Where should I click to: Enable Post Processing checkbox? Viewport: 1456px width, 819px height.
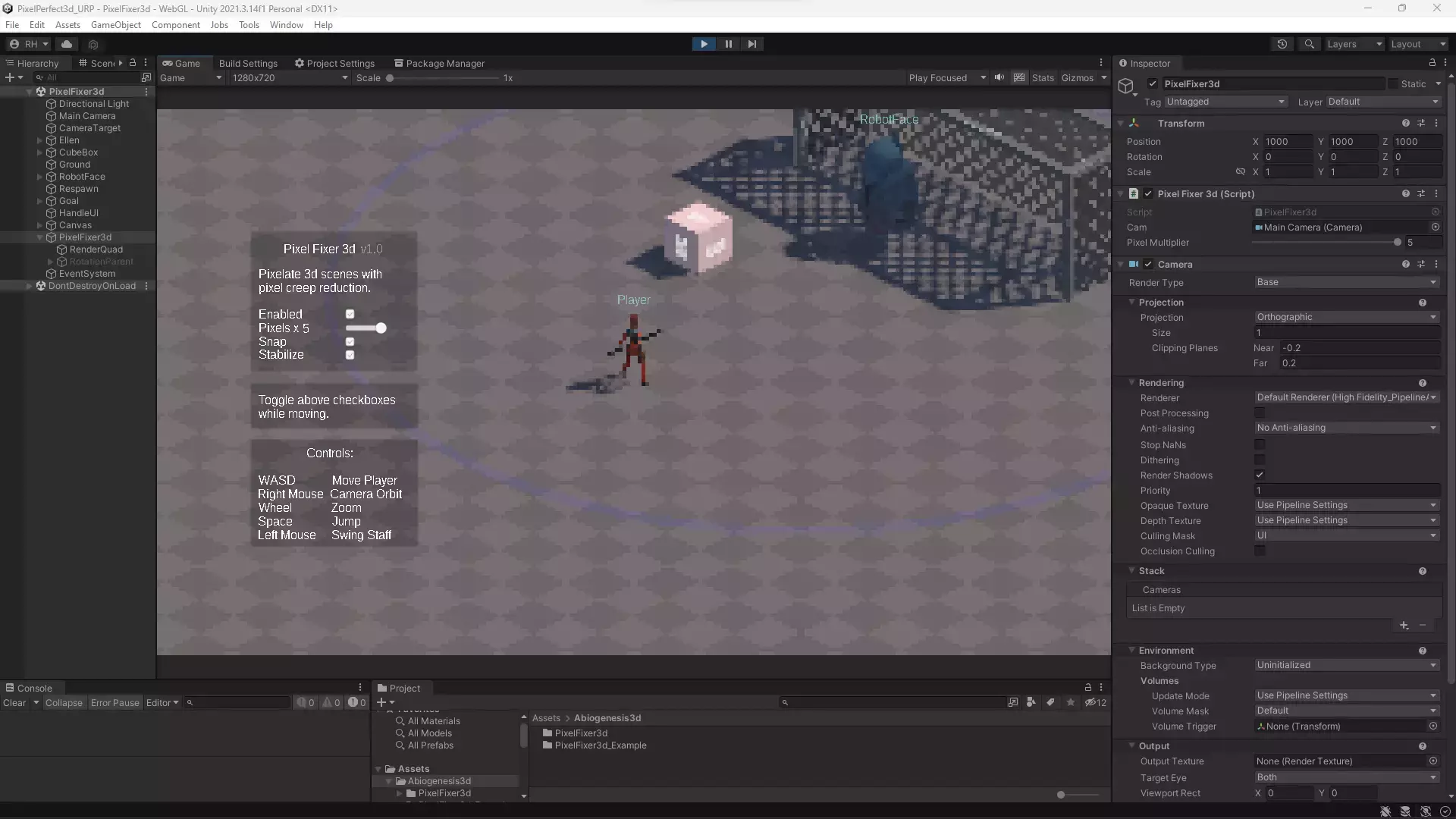(x=1260, y=413)
